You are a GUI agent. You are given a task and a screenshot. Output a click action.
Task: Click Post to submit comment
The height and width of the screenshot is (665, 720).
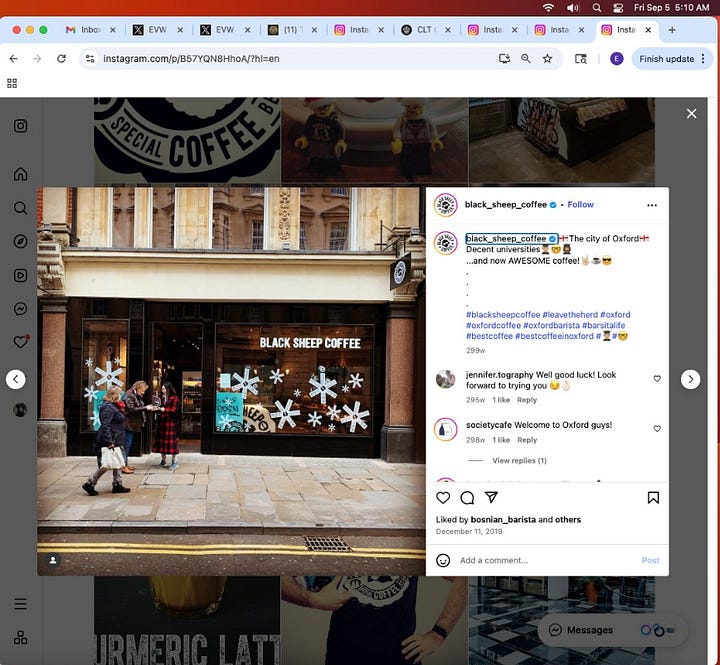click(650, 560)
